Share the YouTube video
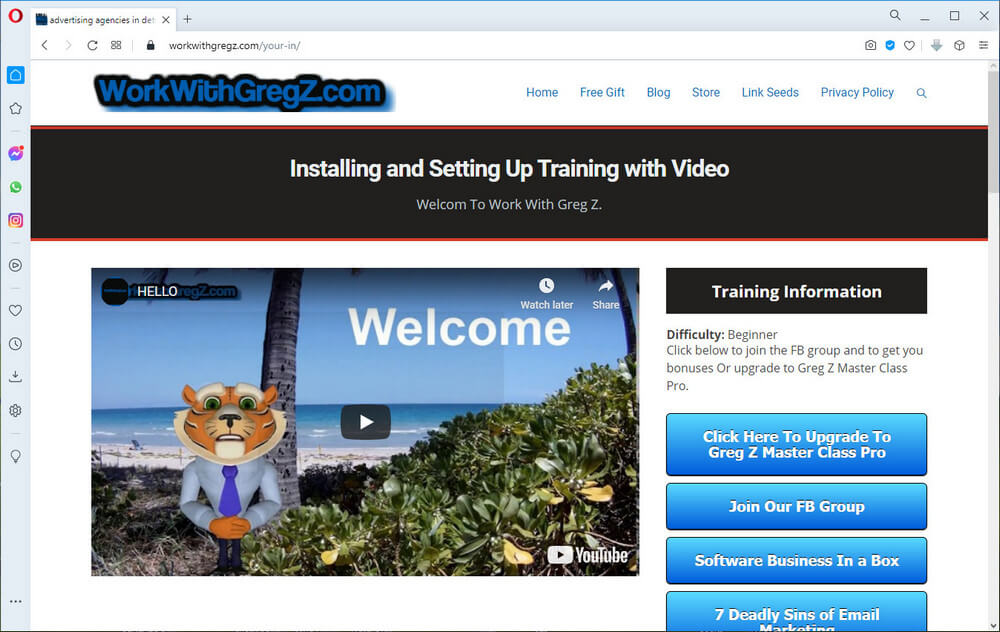The height and width of the screenshot is (632, 1000). (x=605, y=294)
